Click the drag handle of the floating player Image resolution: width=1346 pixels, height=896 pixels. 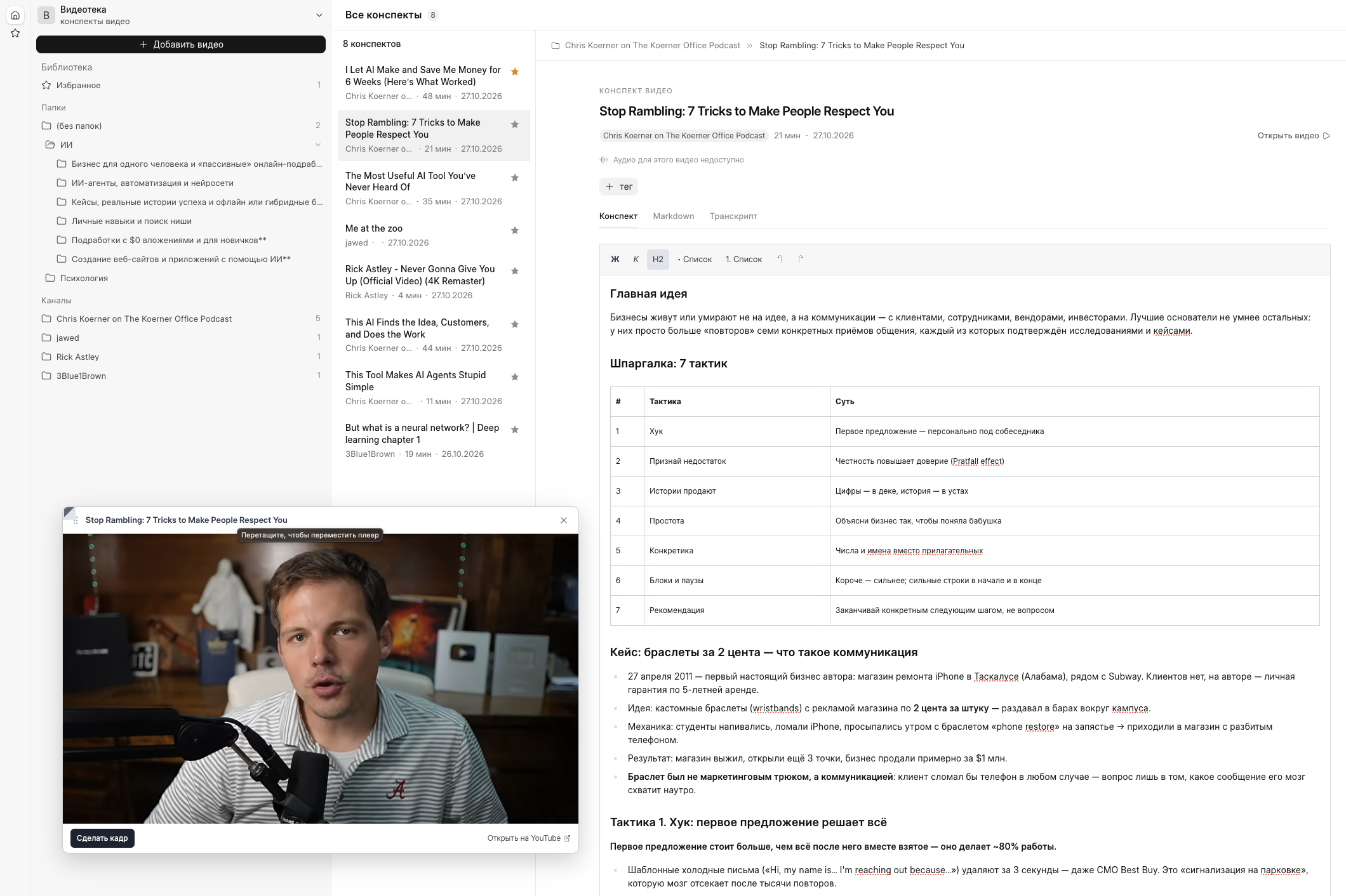coord(76,520)
